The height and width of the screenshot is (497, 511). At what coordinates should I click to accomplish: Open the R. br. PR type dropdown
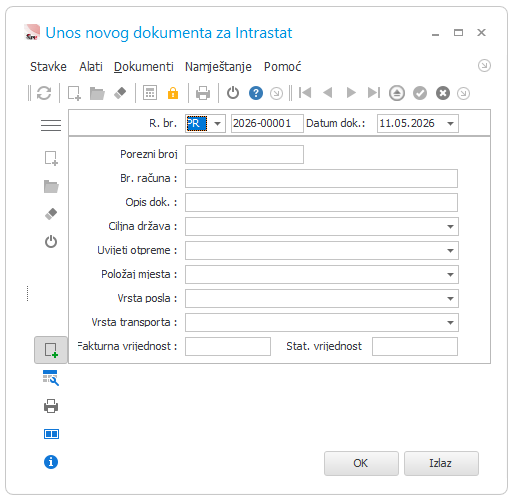pos(218,124)
